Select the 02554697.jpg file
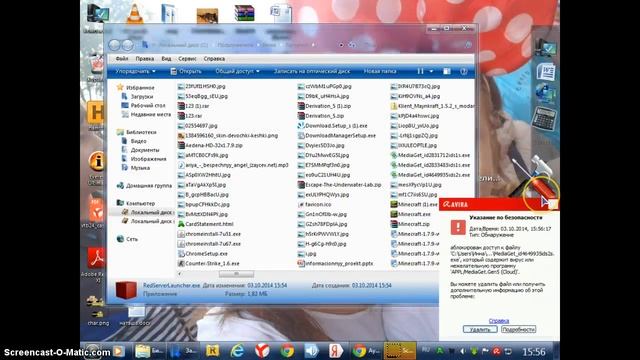The width and height of the screenshot is (640, 360). [198, 126]
